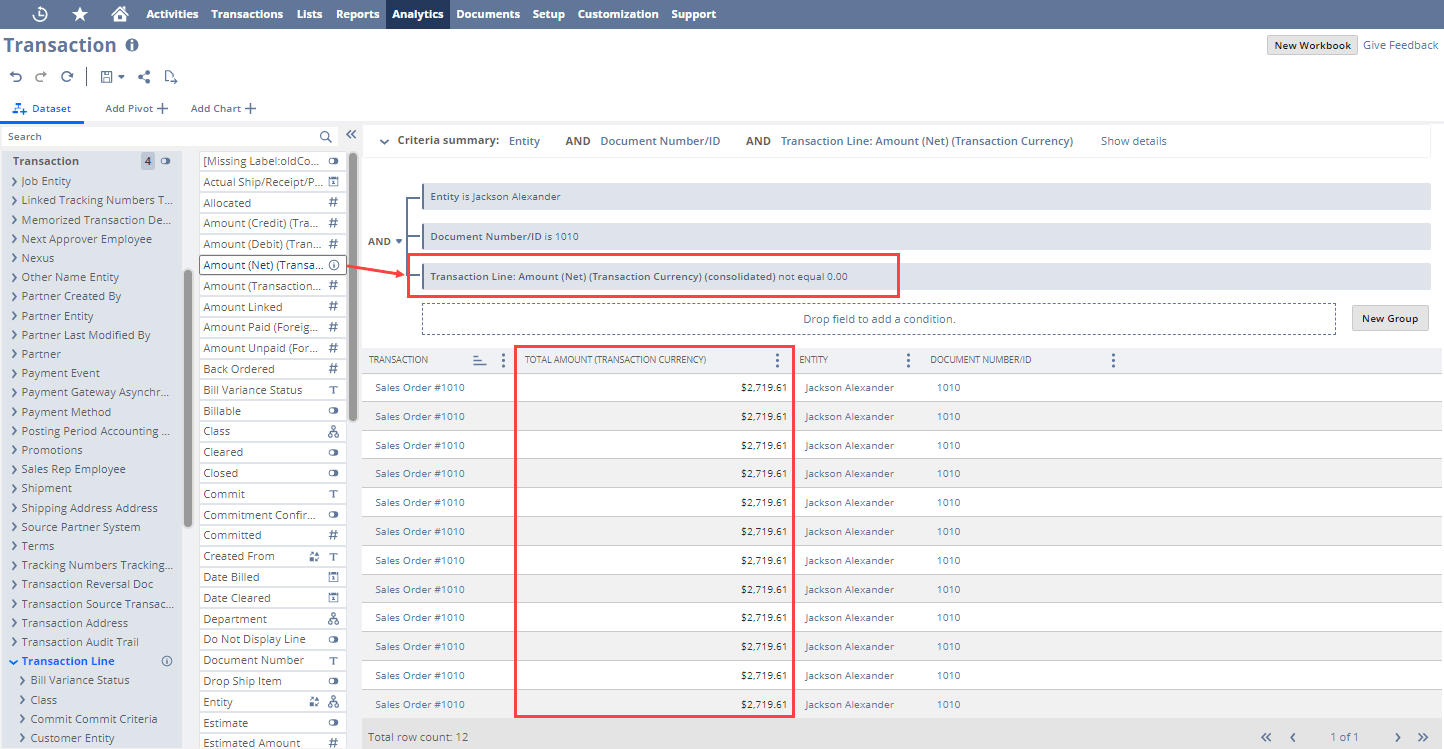Screen dimensions: 1444x749
Task: Refresh the dataset results
Action: click(x=67, y=77)
